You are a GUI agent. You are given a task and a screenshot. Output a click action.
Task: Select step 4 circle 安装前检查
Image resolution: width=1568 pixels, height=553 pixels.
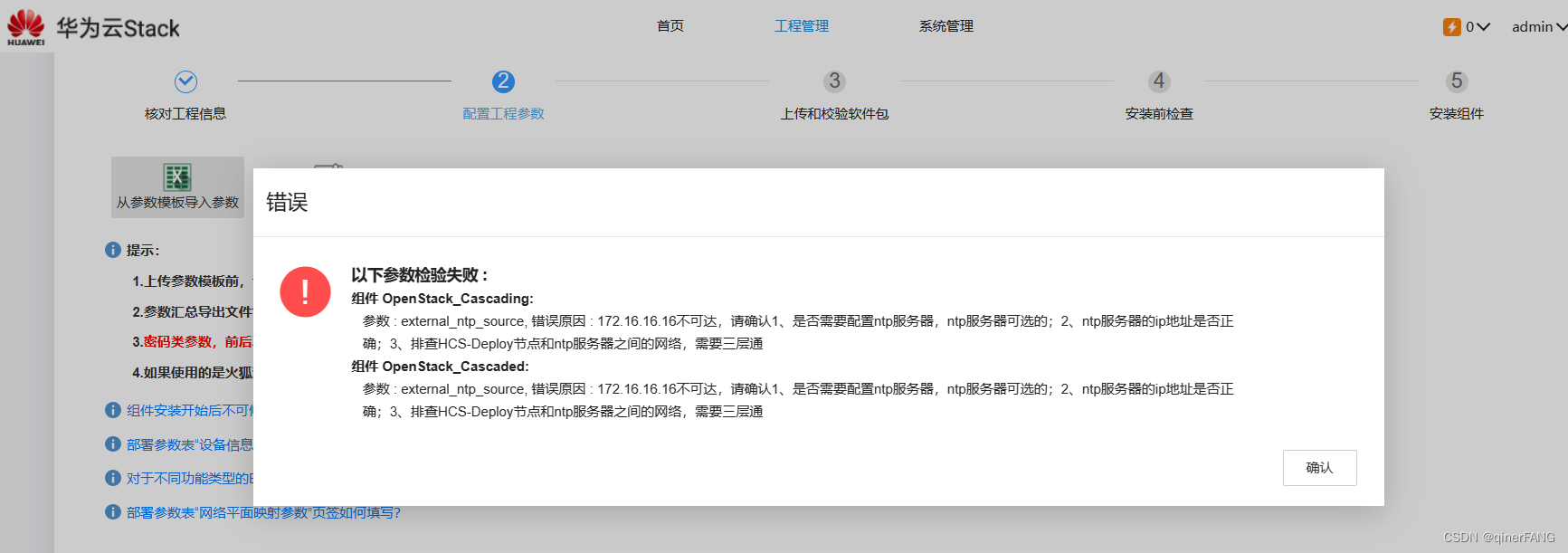tap(1159, 81)
